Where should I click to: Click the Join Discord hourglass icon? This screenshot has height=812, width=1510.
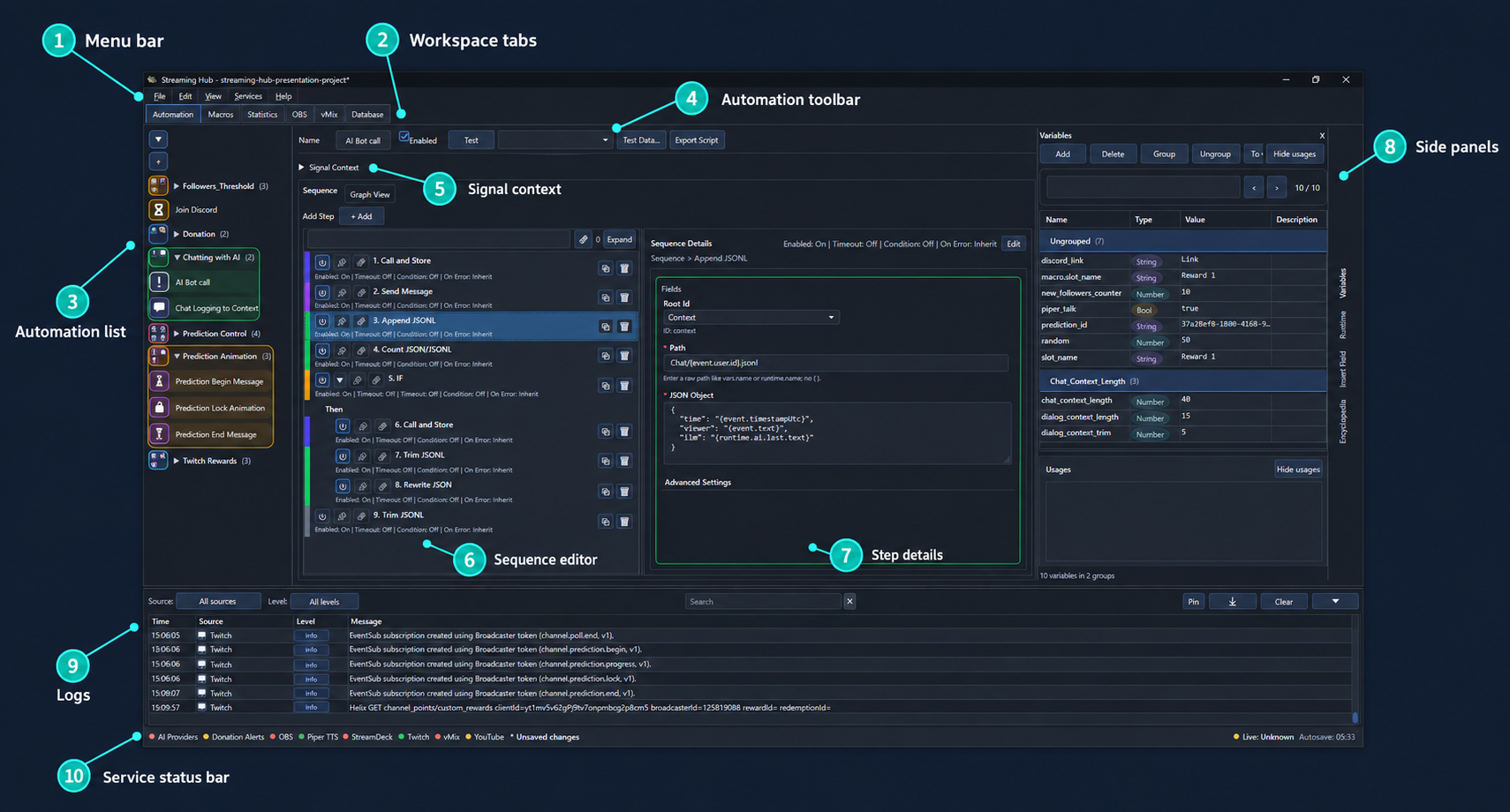pos(159,209)
